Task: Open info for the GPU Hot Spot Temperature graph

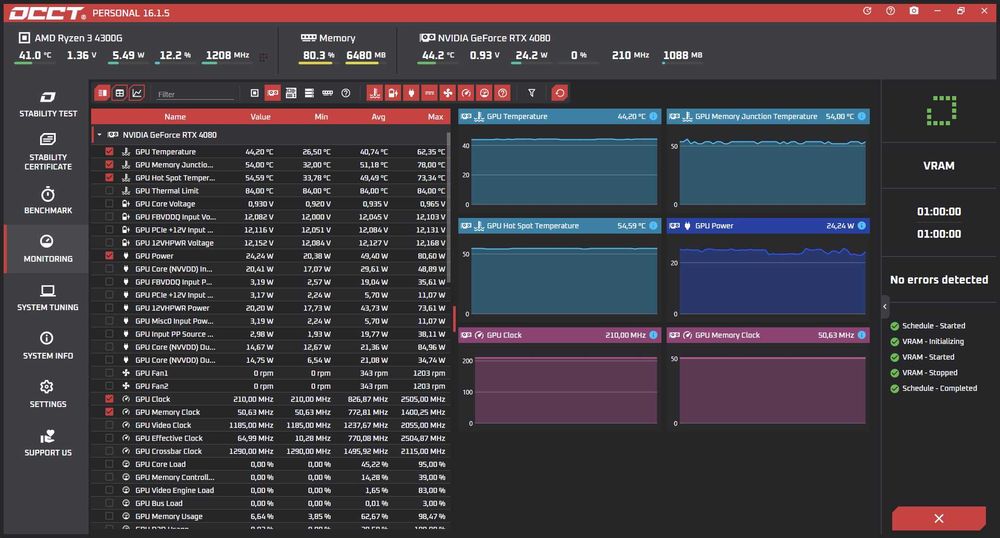Action: (x=653, y=226)
